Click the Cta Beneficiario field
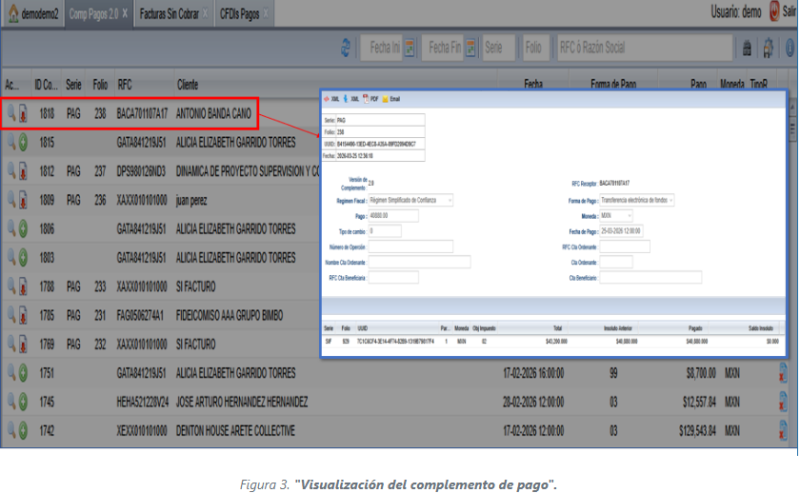The image size is (800, 493). (x=651, y=278)
